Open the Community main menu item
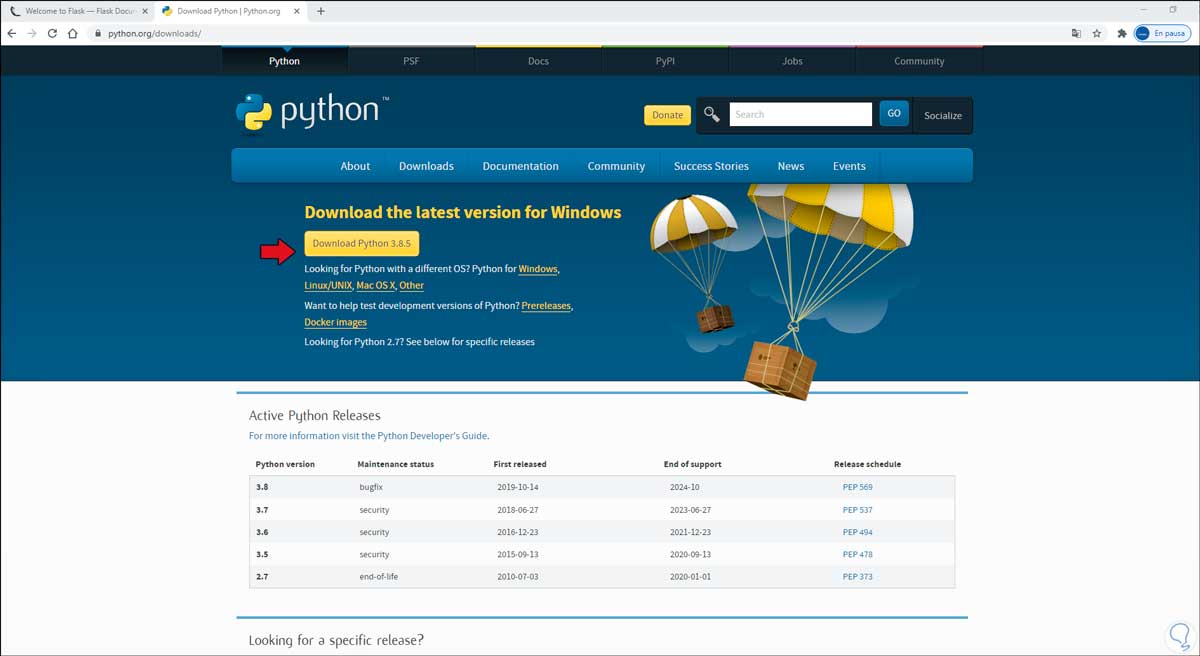This screenshot has width=1200, height=656. pyautogui.click(x=616, y=166)
